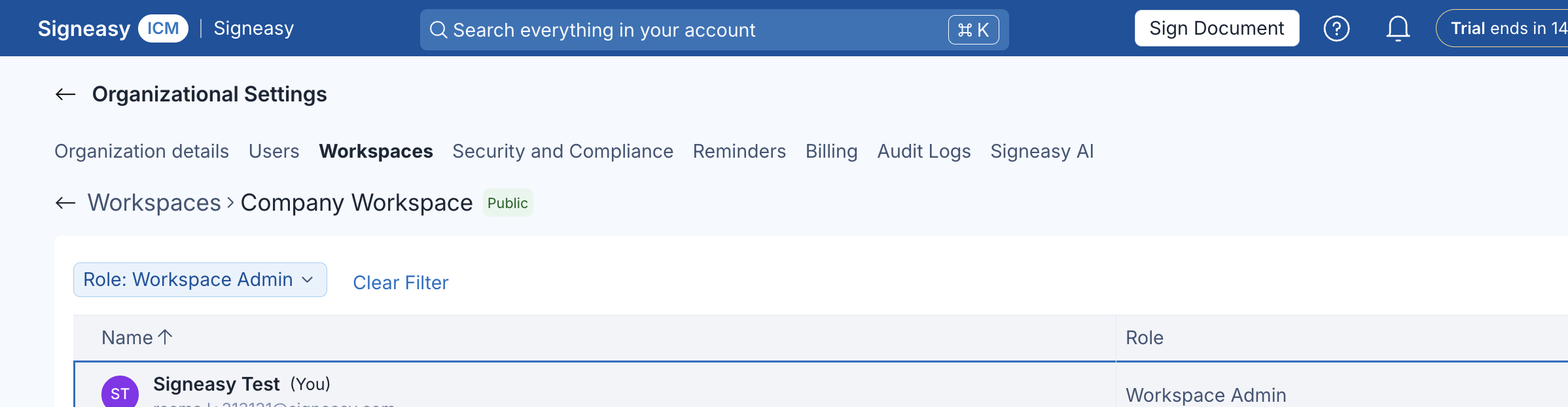Image resolution: width=1568 pixels, height=407 pixels.
Task: Click the Trial ends banner button
Action: pos(1503,28)
